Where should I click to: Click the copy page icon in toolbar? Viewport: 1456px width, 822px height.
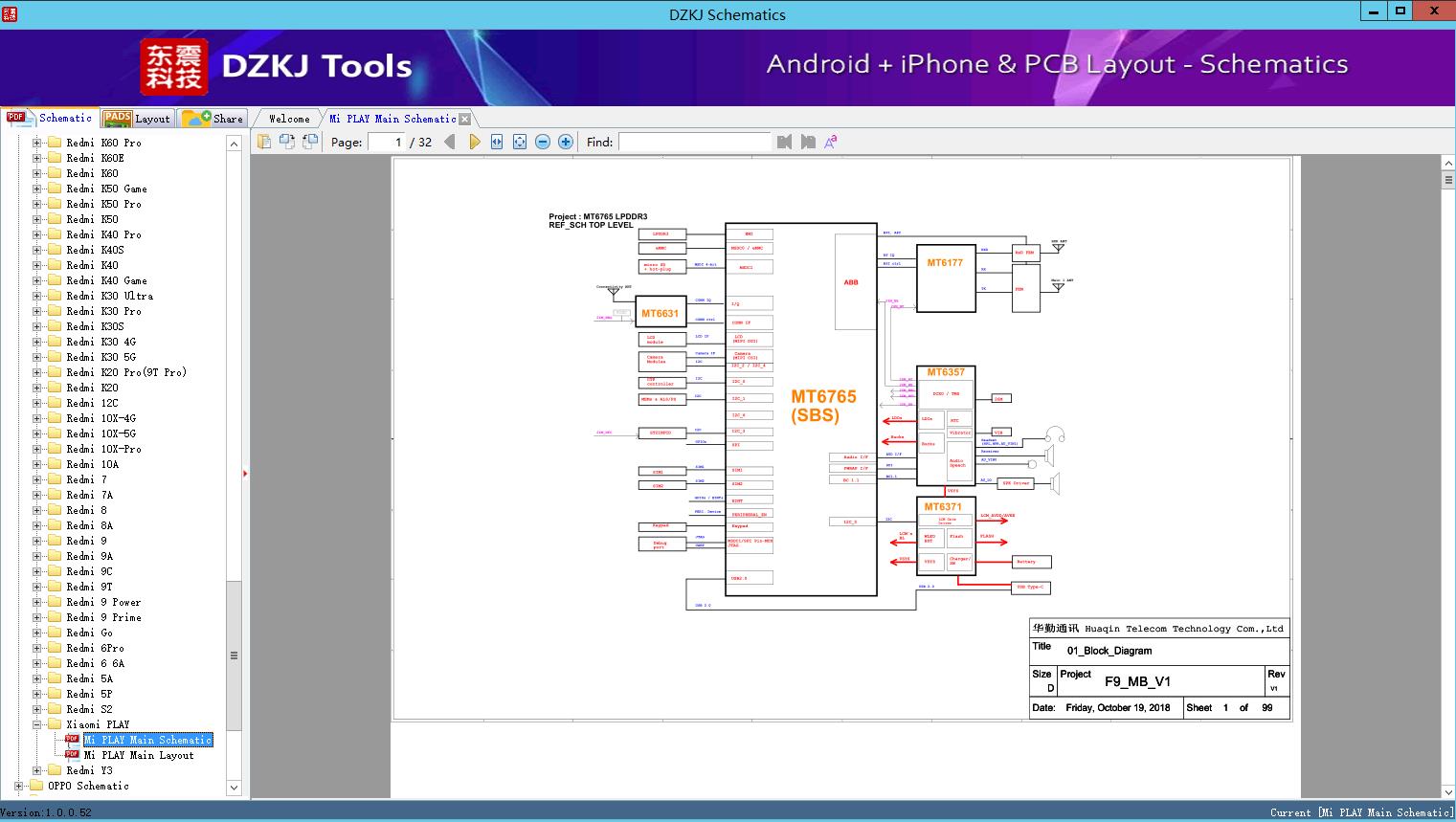263,142
